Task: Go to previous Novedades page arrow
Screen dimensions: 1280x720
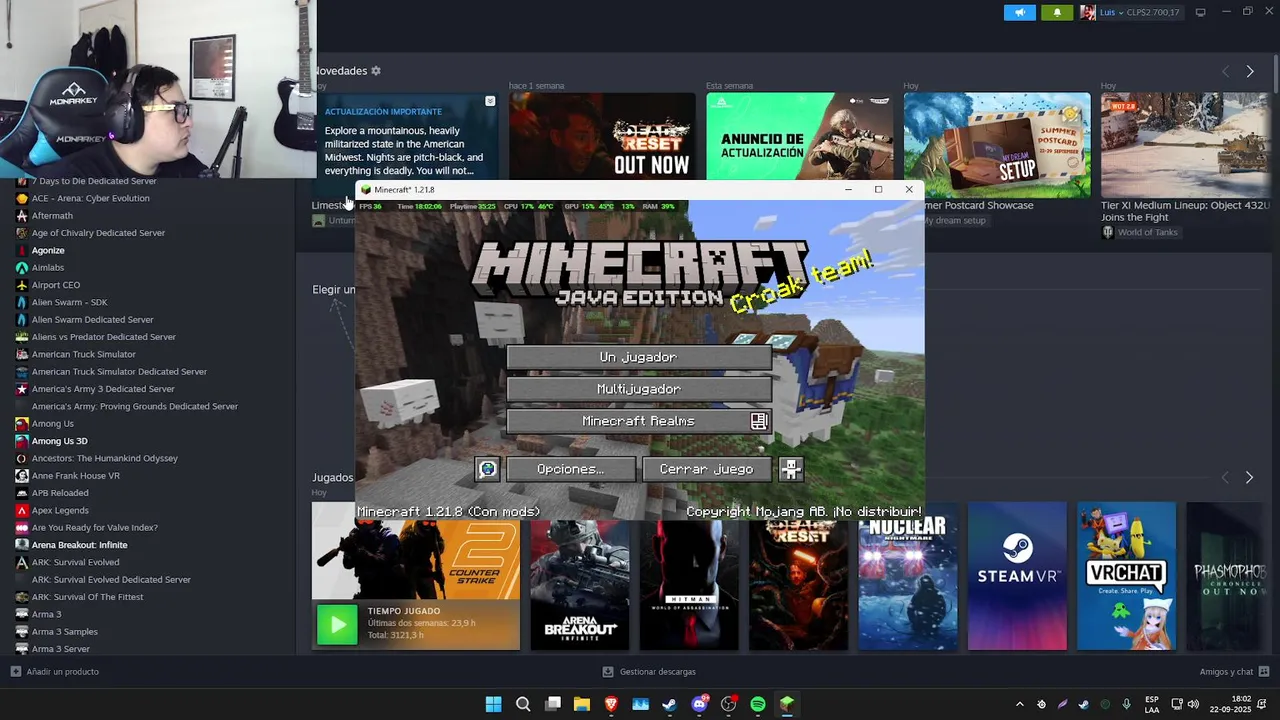Action: (x=1225, y=71)
